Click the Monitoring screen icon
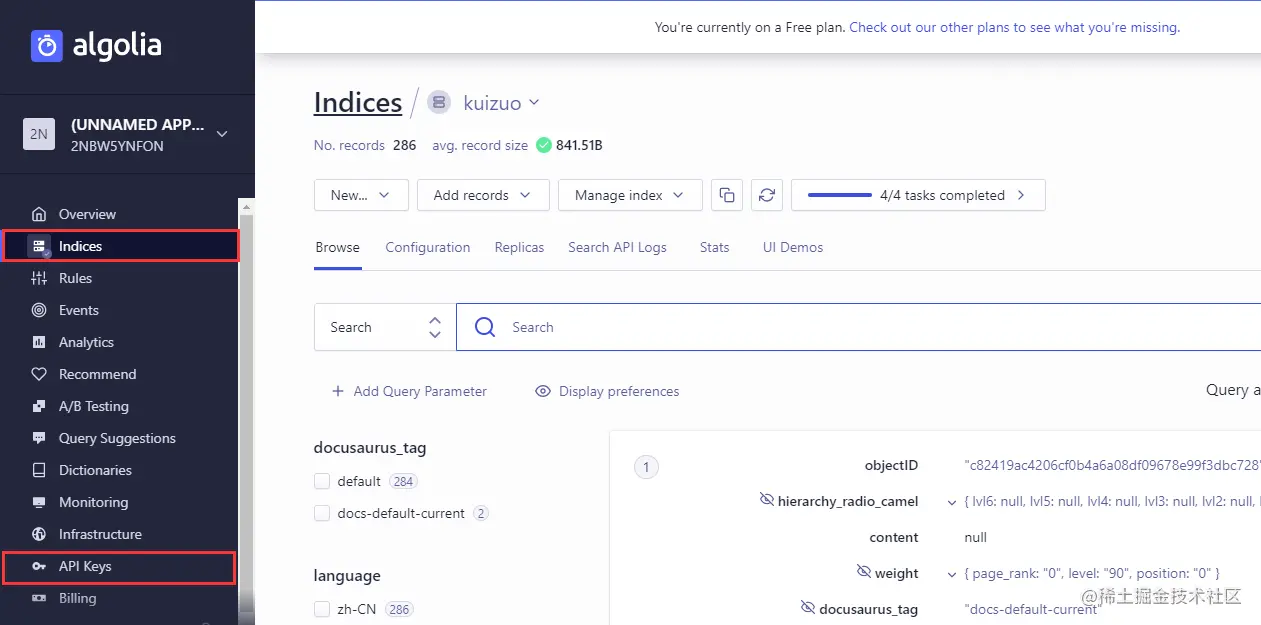This screenshot has width=1261, height=625. pos(39,502)
